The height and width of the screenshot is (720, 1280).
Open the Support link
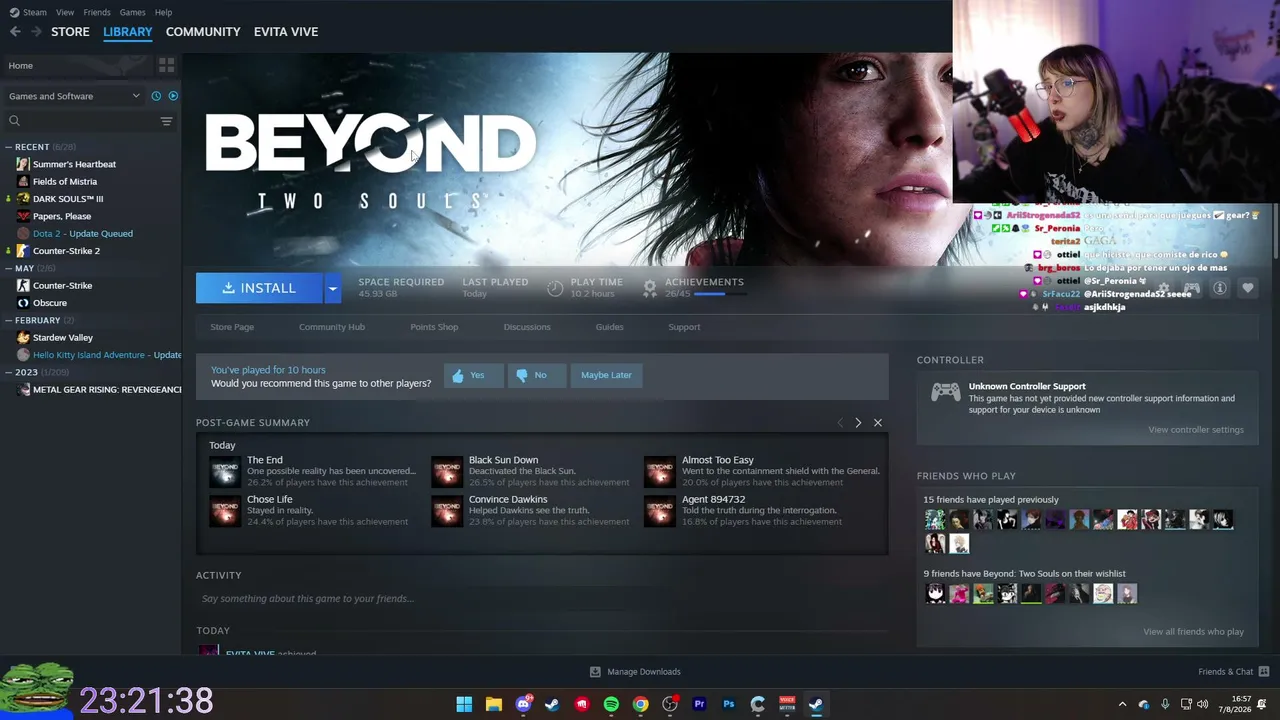(684, 327)
